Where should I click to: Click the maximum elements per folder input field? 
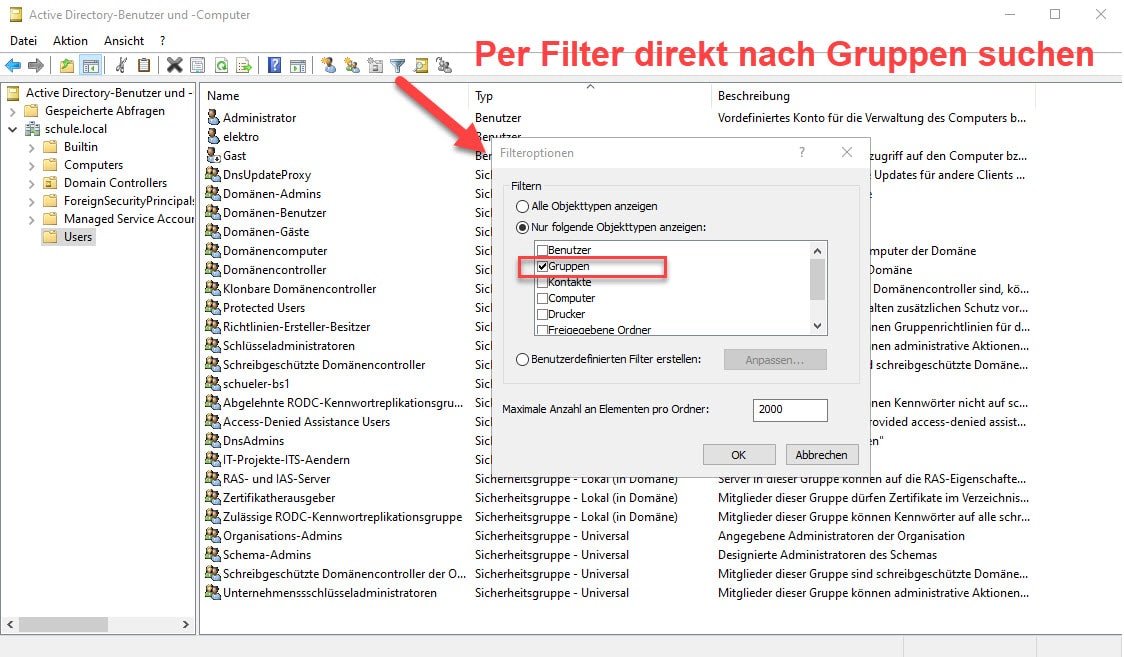tap(790, 410)
